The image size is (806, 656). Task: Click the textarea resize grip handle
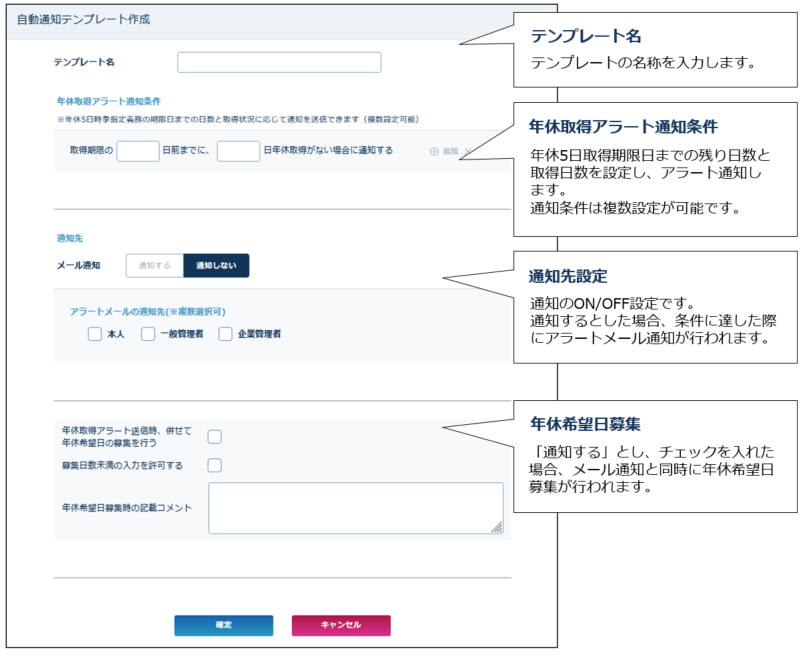tap(497, 527)
